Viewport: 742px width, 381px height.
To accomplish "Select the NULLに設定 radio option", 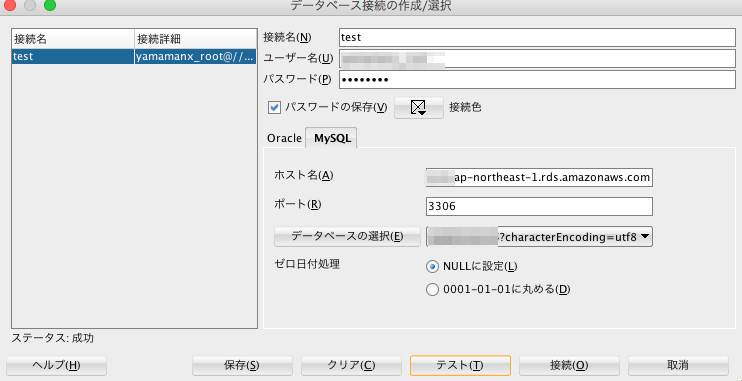I will (x=433, y=266).
